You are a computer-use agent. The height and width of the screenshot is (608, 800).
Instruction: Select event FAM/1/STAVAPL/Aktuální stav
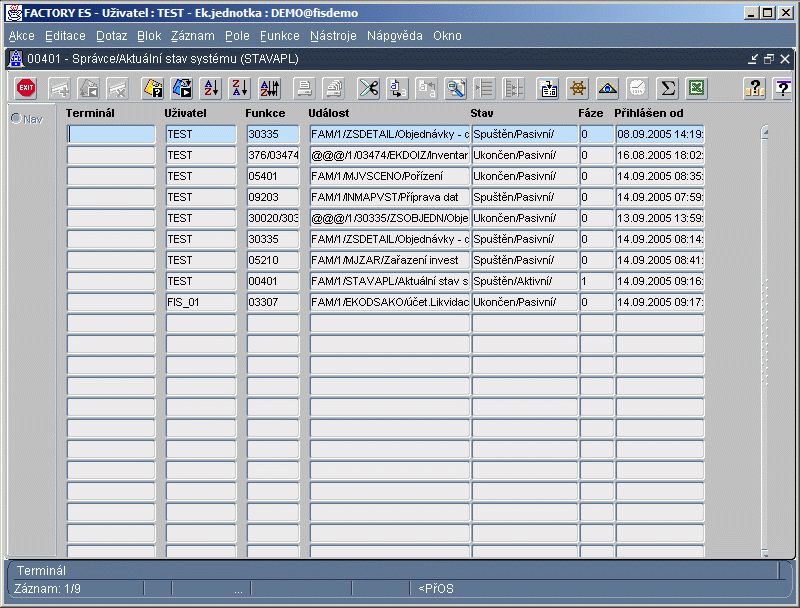(x=390, y=281)
